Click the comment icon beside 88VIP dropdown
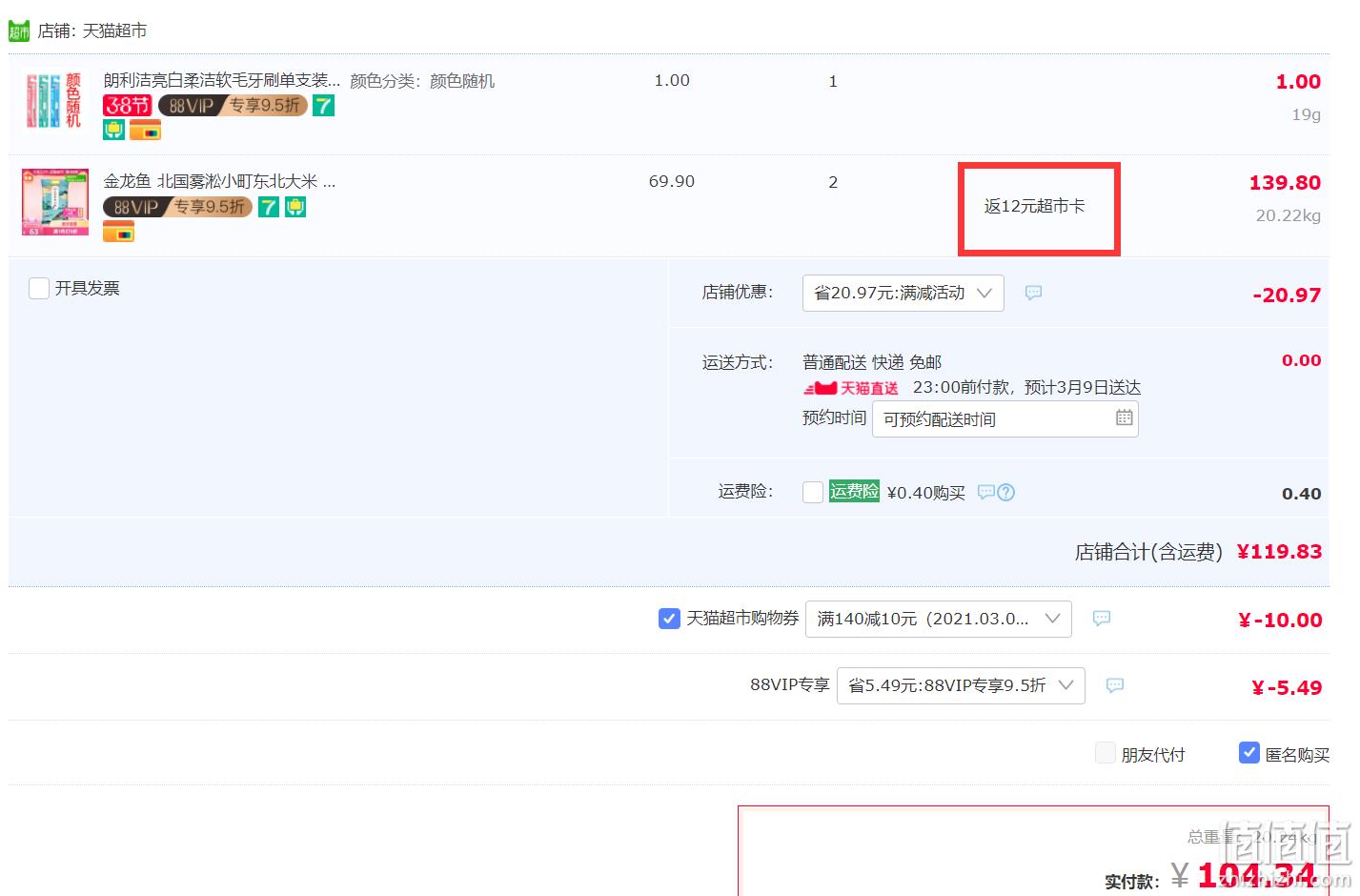This screenshot has height=896, width=1360. click(1114, 685)
